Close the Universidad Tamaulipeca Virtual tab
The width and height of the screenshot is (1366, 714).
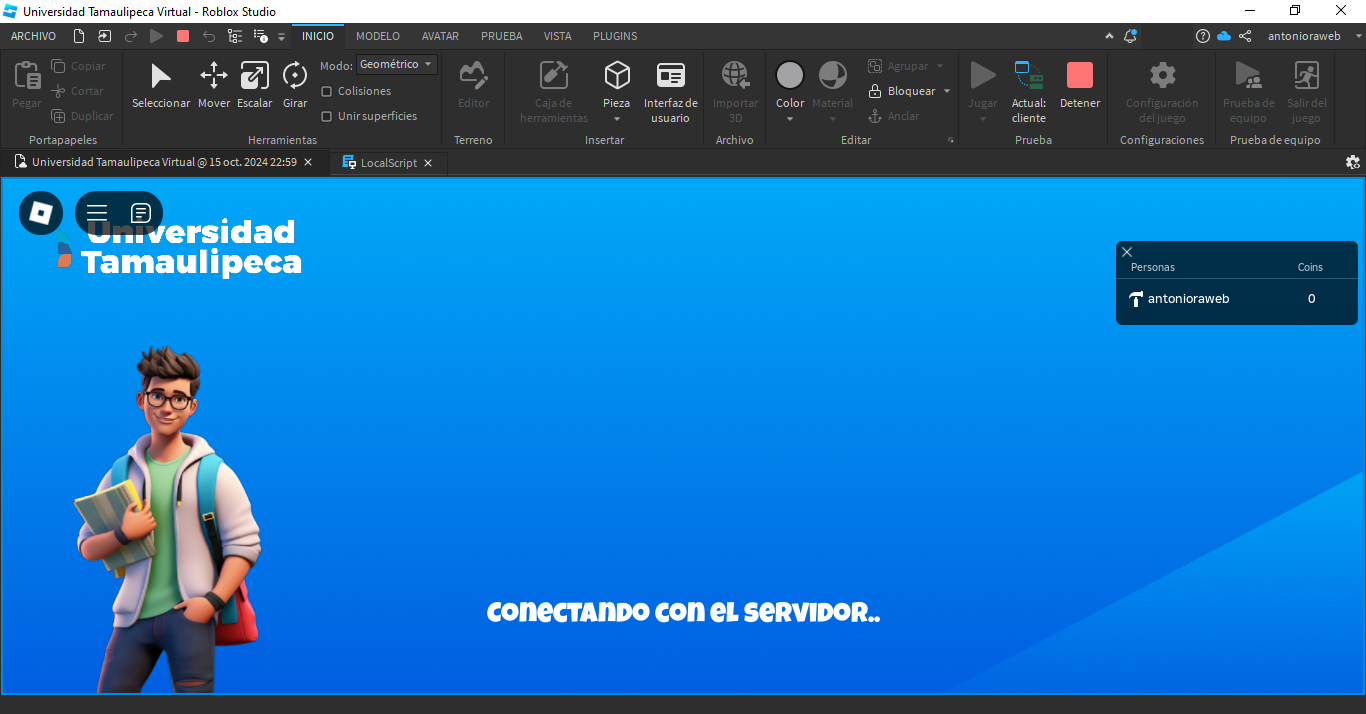(x=308, y=161)
